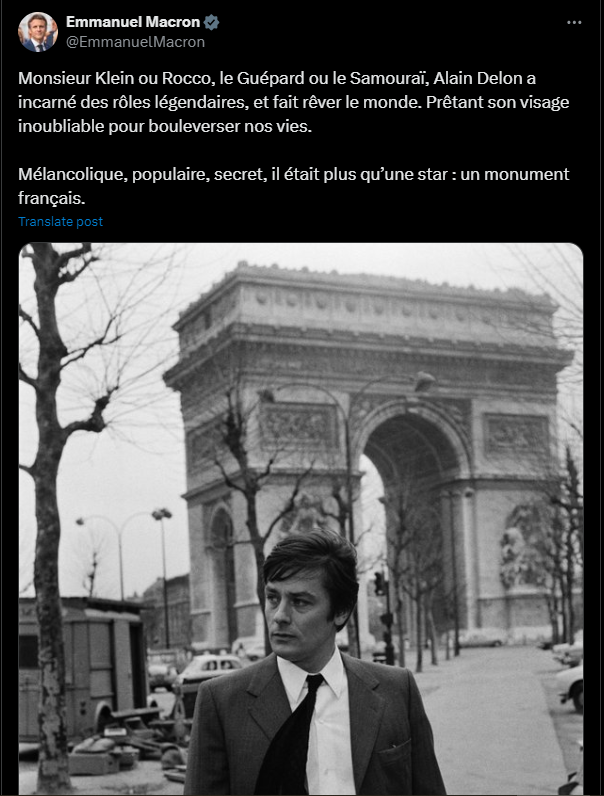604x796 pixels.
Task: Click the traffic light in the photo
Action: [x=379, y=584]
